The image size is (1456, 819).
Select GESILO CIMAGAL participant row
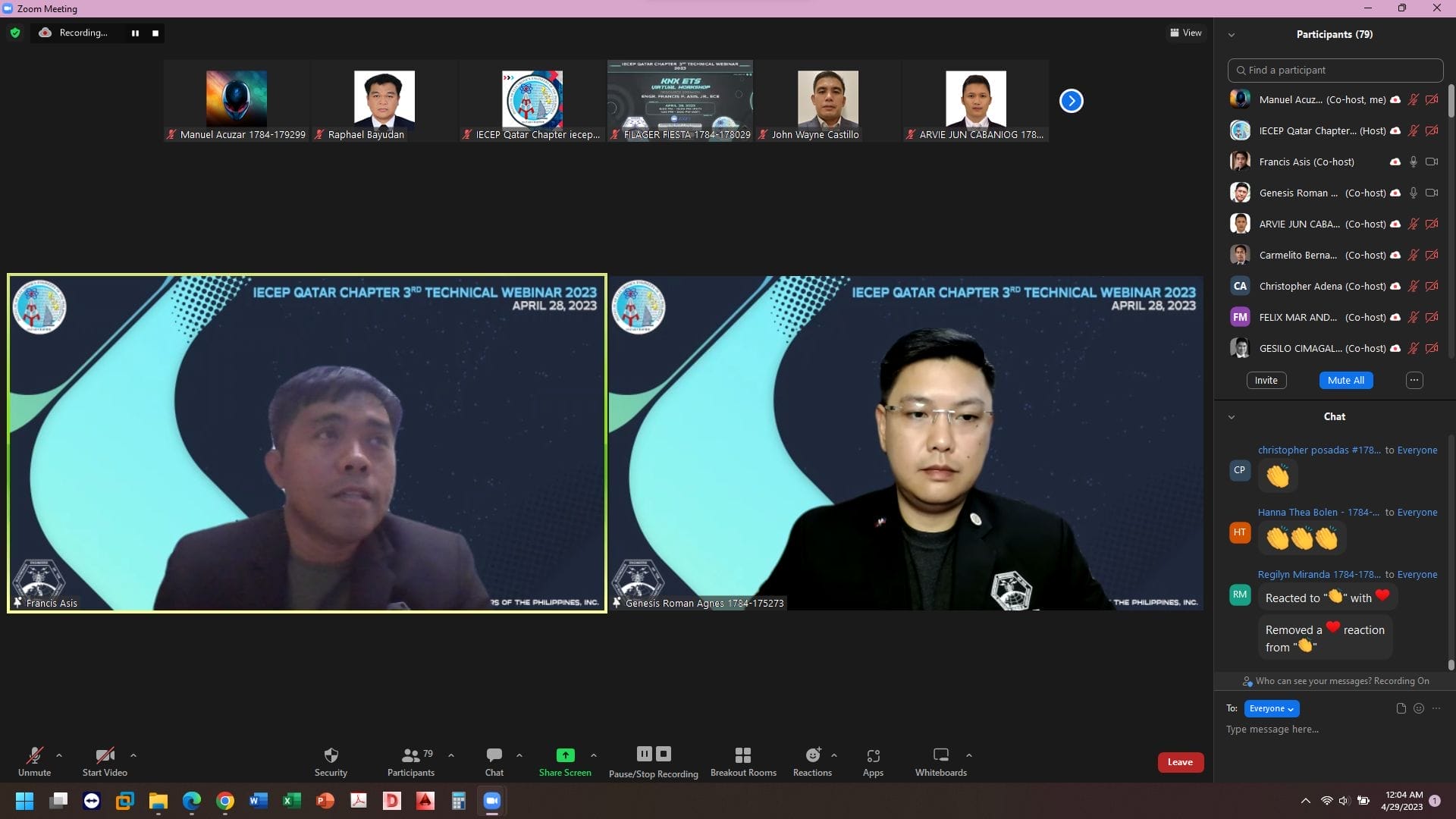tap(1335, 348)
